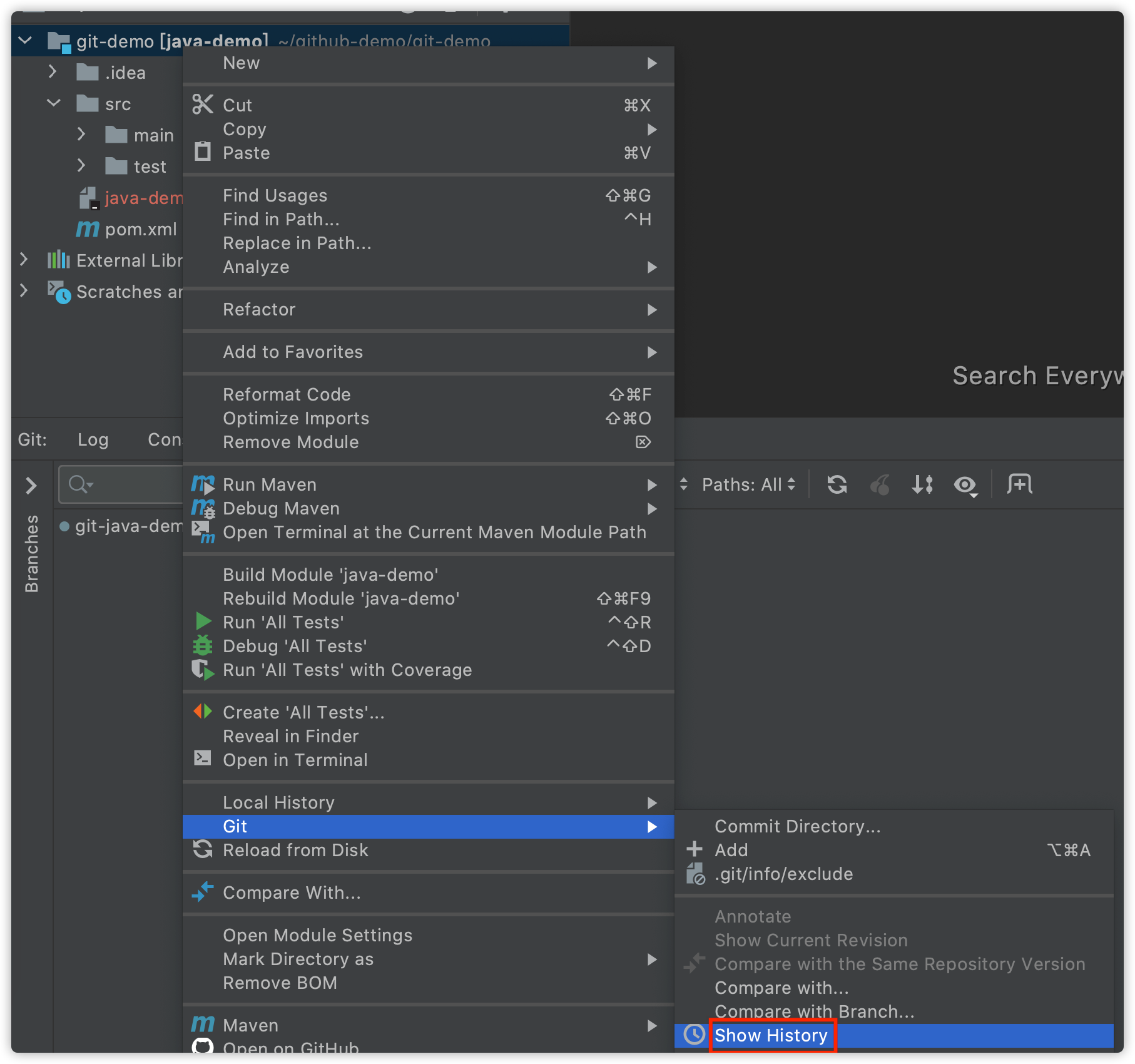Expand External Libraries node
This screenshot has width=1135, height=1064.
[x=24, y=259]
